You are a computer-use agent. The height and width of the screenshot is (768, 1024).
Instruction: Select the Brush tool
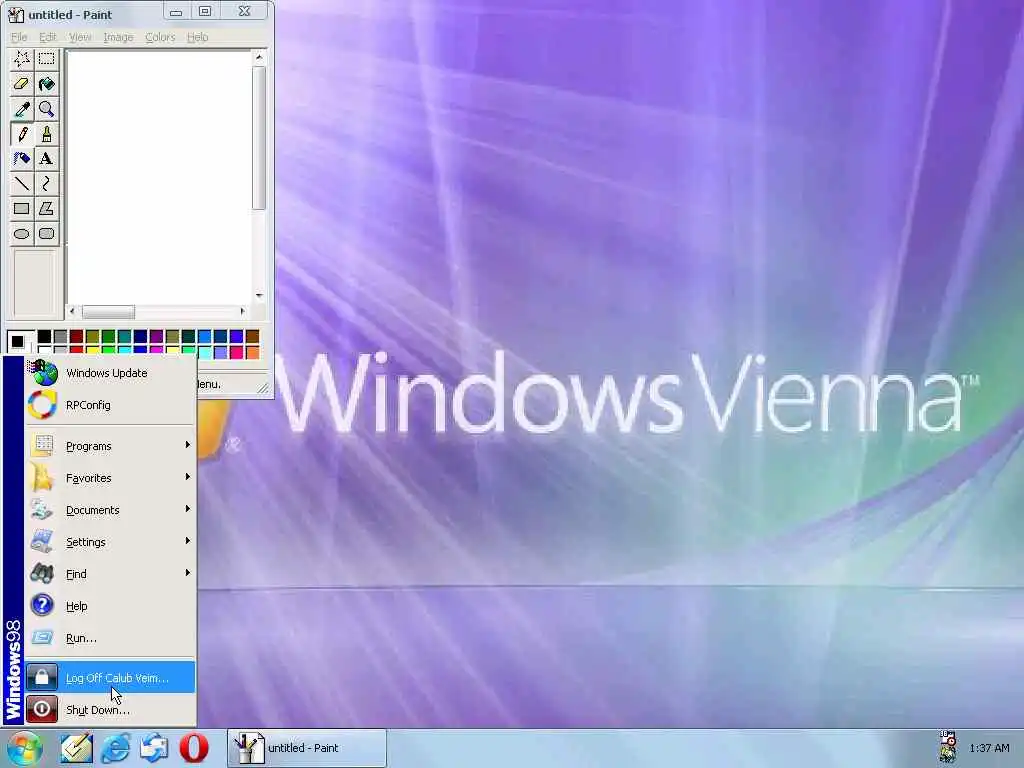[46, 135]
